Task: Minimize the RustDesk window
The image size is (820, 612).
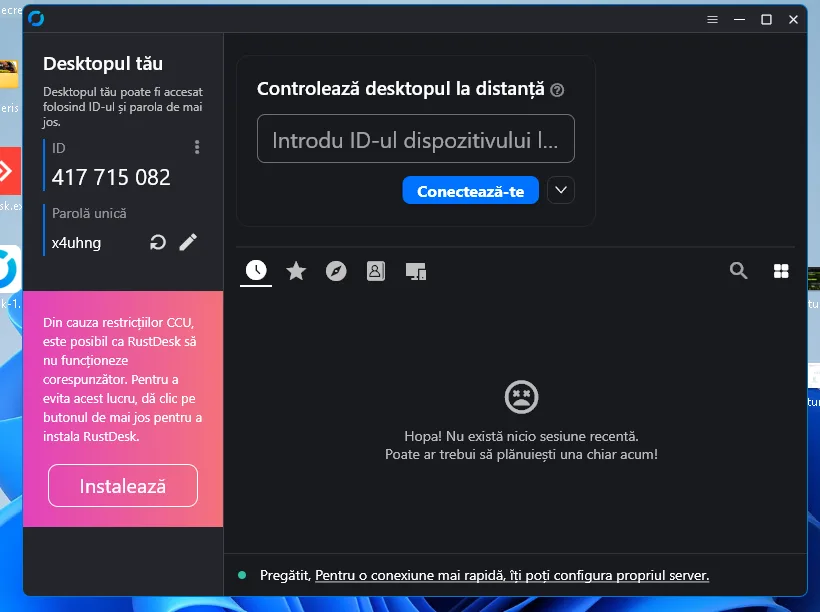Action: click(x=739, y=19)
